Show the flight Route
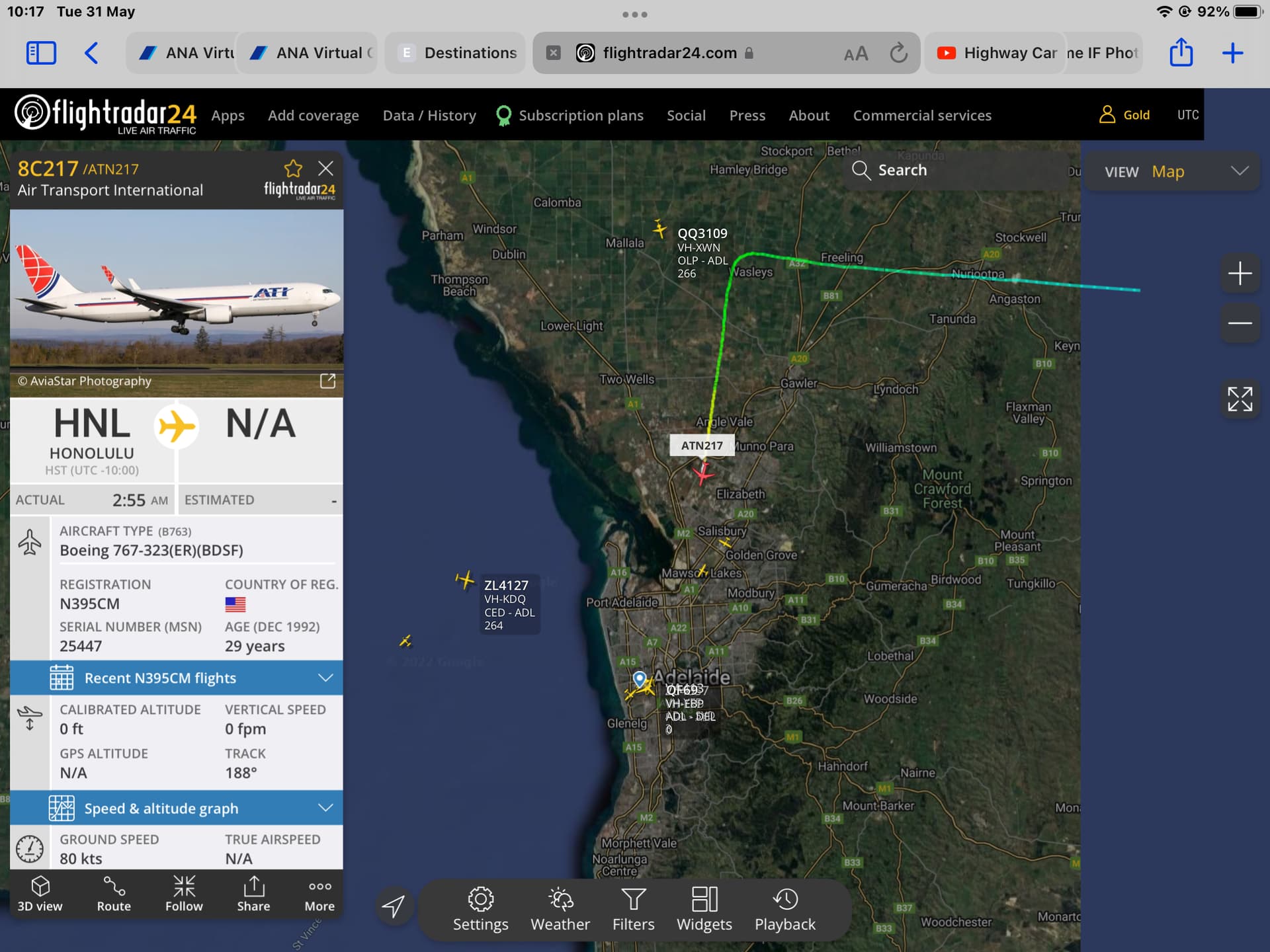 pyautogui.click(x=114, y=894)
